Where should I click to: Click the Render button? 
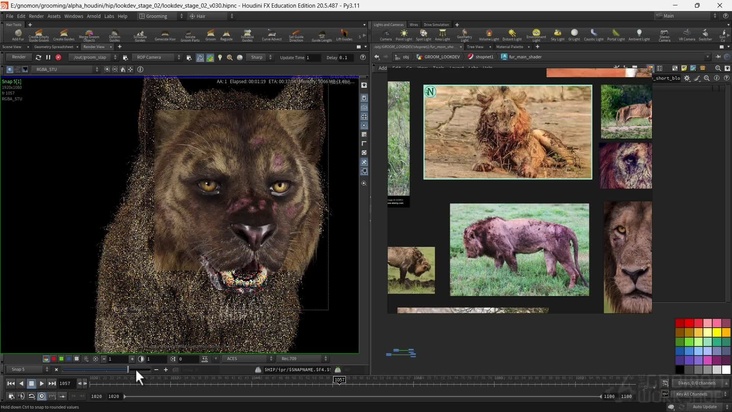pyautogui.click(x=19, y=57)
